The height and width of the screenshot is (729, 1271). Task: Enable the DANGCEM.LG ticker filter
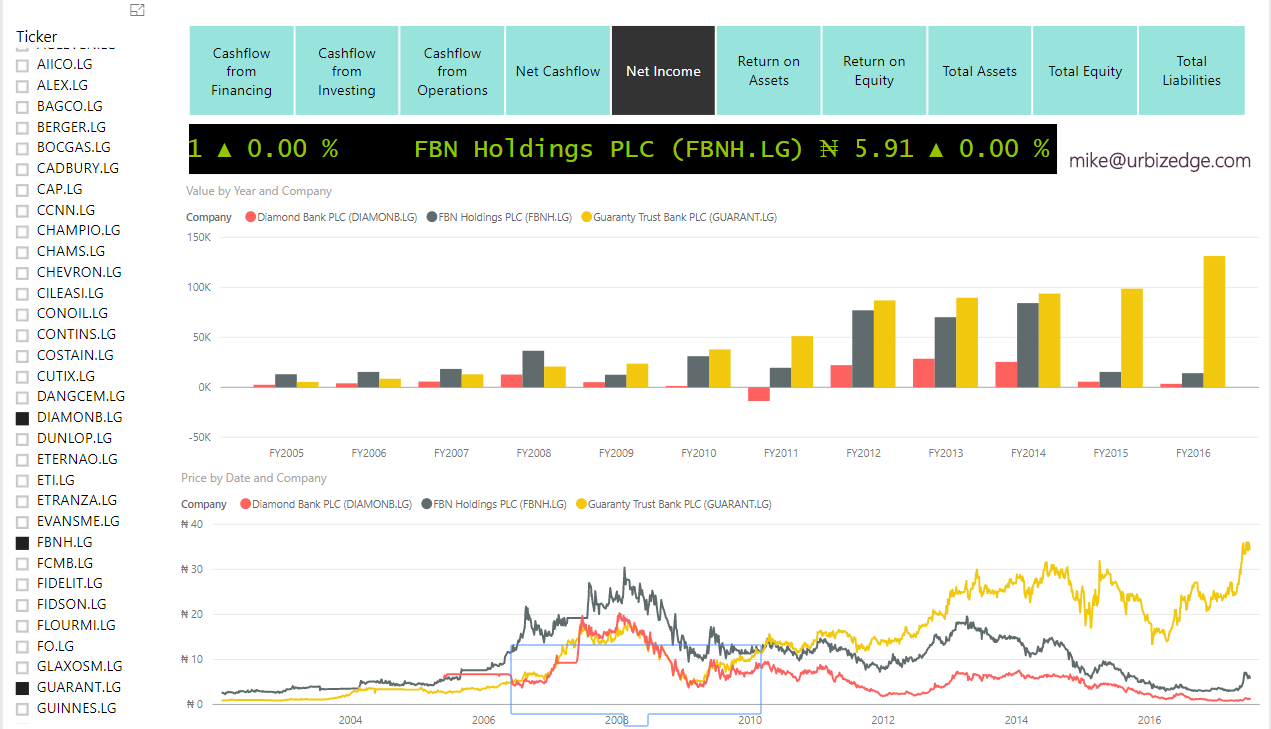tap(21, 396)
